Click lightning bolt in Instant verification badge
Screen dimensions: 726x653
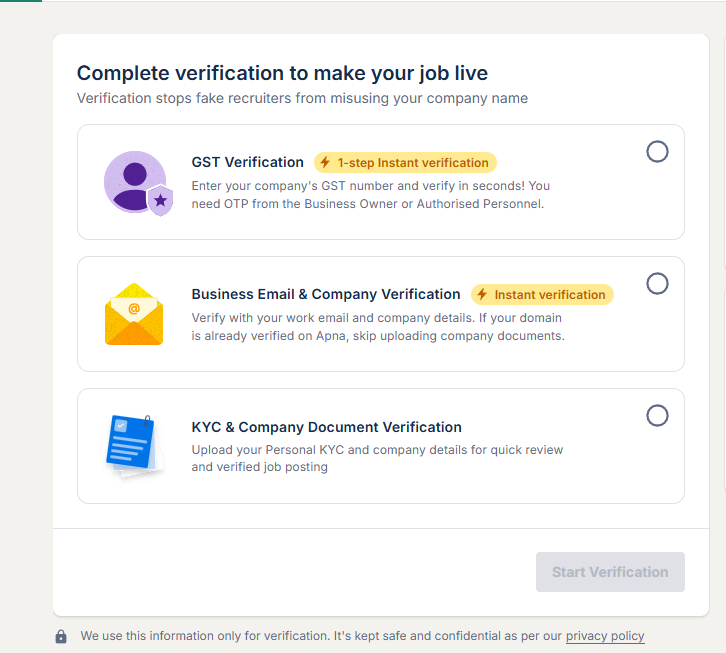coord(482,294)
